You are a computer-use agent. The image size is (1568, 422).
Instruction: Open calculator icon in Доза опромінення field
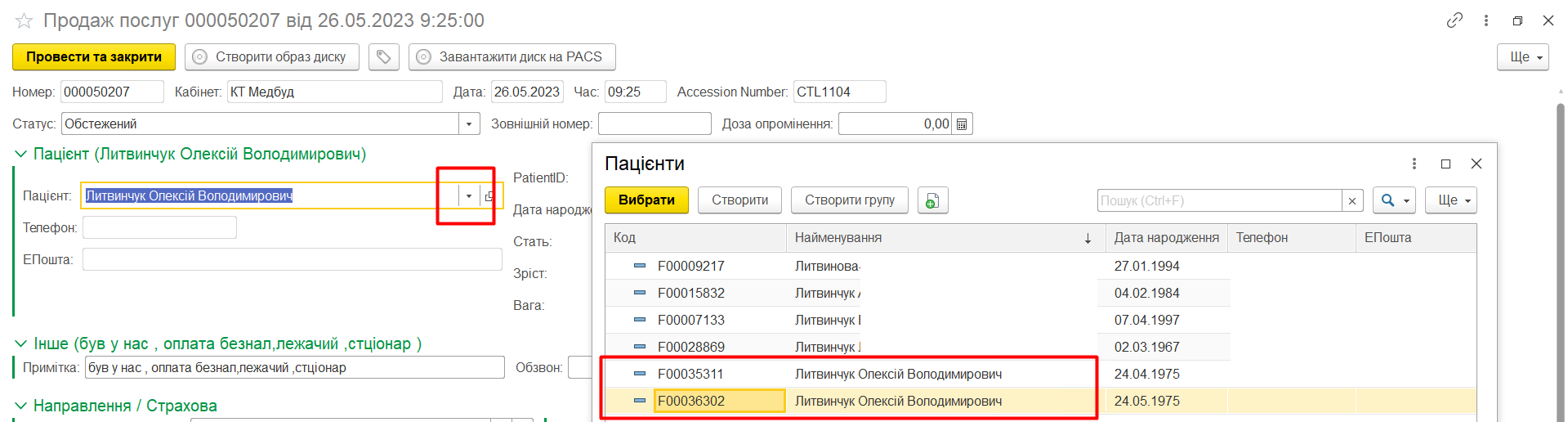click(962, 124)
